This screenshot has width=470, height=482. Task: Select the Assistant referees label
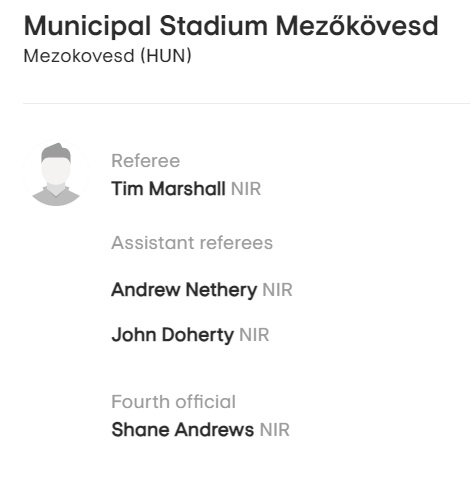[192, 242]
